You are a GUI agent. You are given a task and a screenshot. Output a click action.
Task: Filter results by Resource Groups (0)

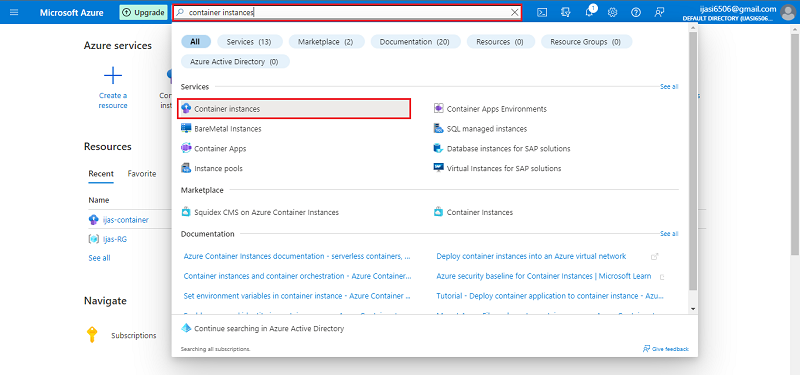pos(586,42)
